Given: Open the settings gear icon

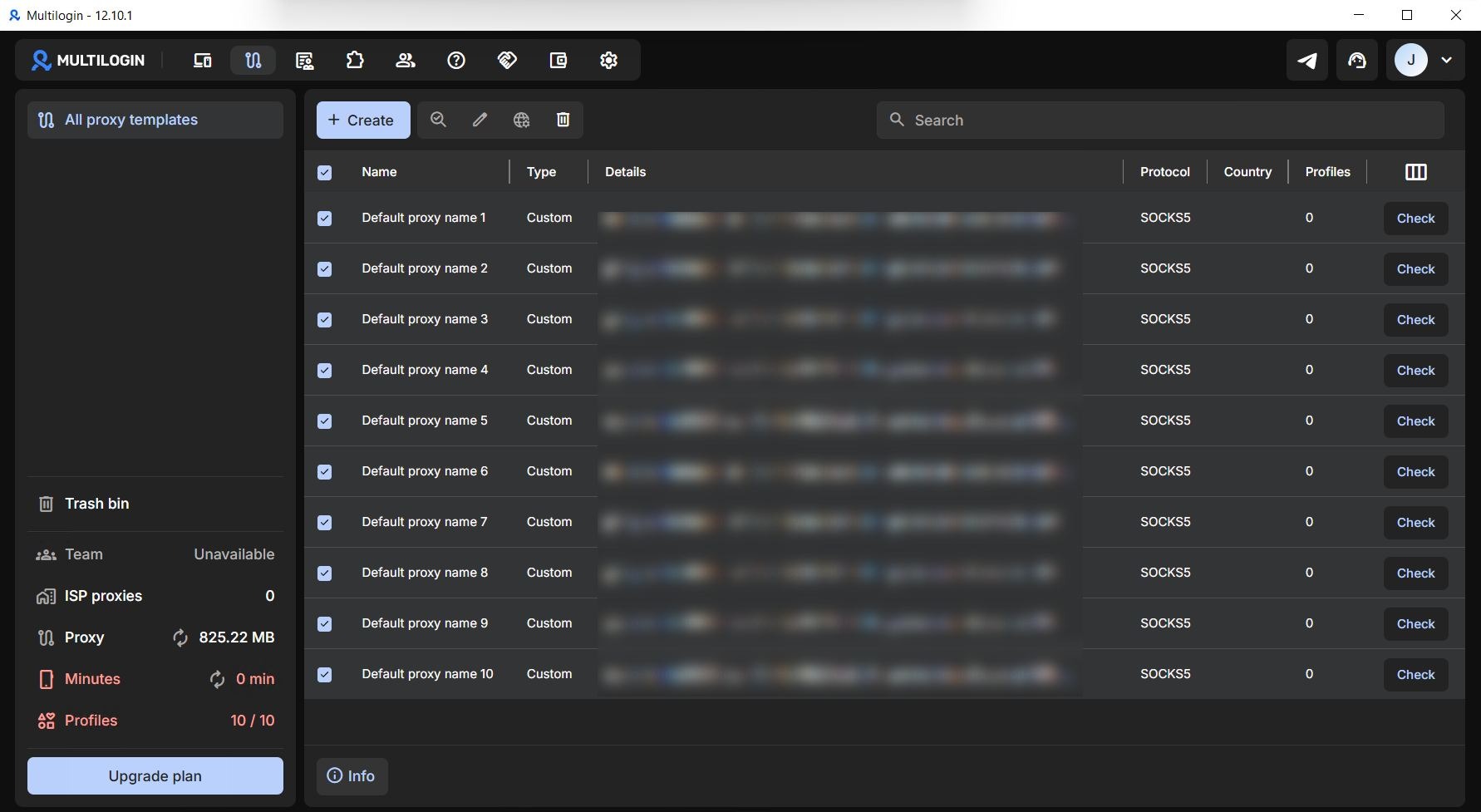Looking at the screenshot, I should 608,60.
